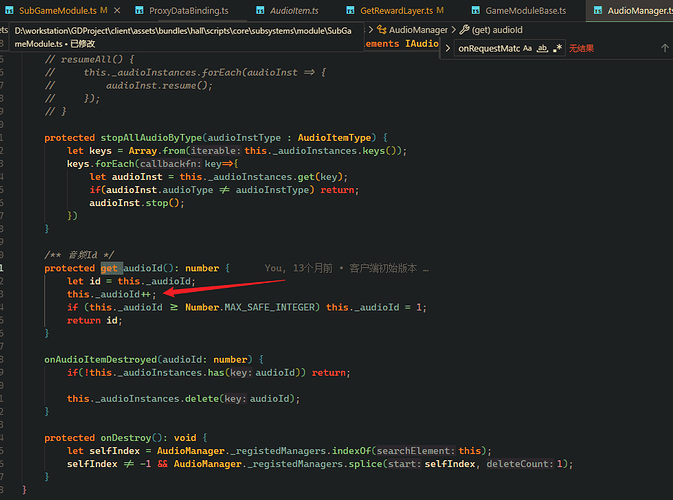This screenshot has height=500, width=673.
Task: Click the stopAllAudioByType method name
Action: click(x=151, y=138)
